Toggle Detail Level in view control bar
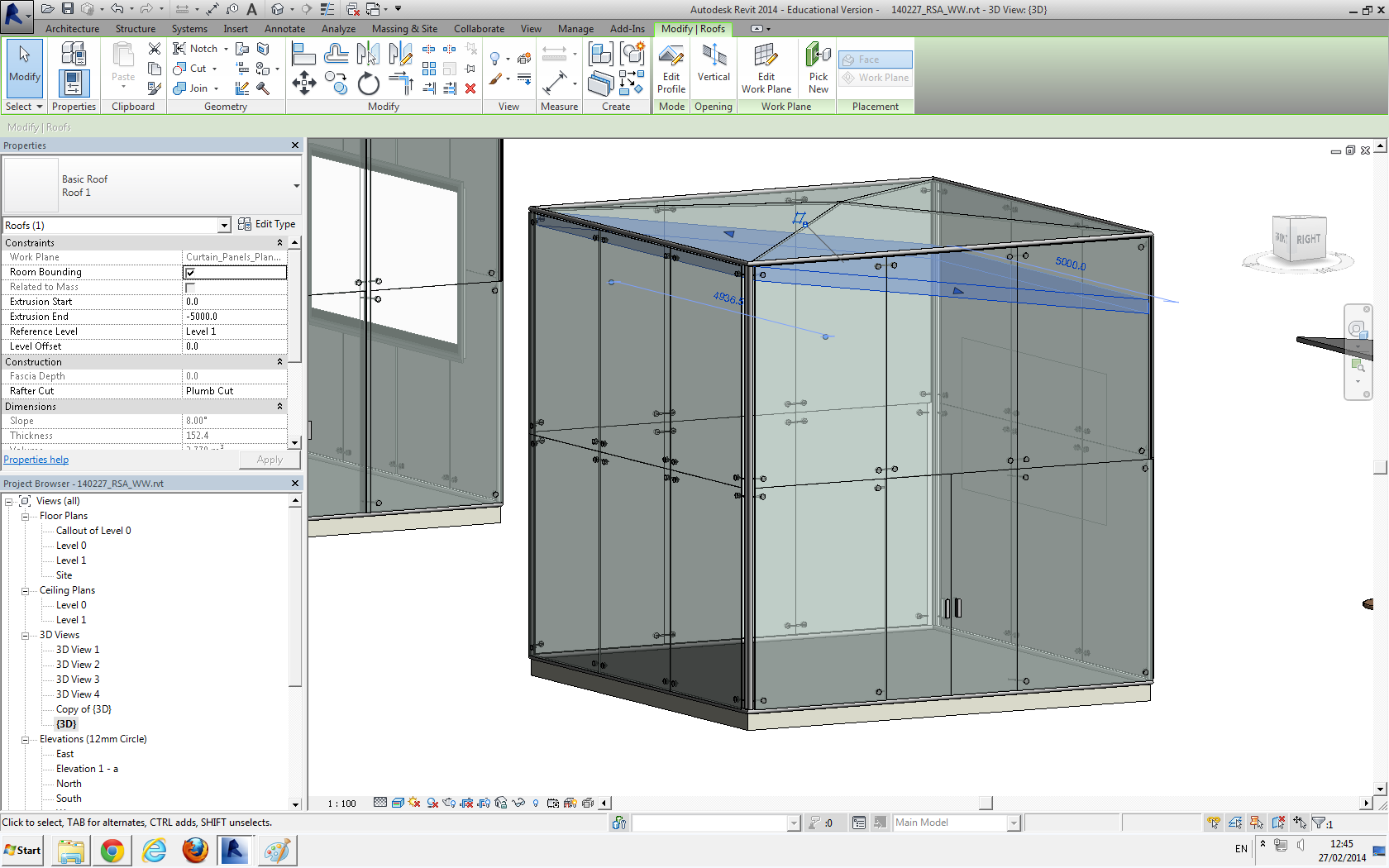This screenshot has width=1389, height=868. pos(380,803)
